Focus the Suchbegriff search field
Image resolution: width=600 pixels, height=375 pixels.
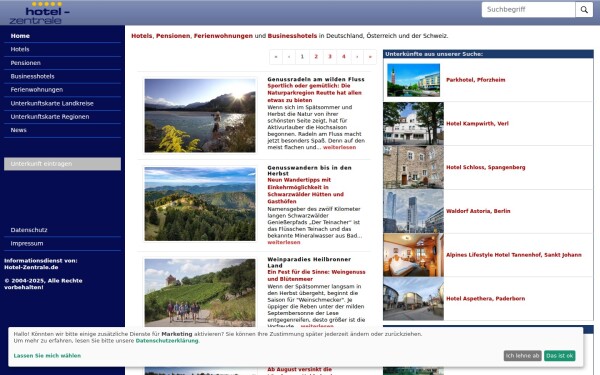[x=528, y=10]
